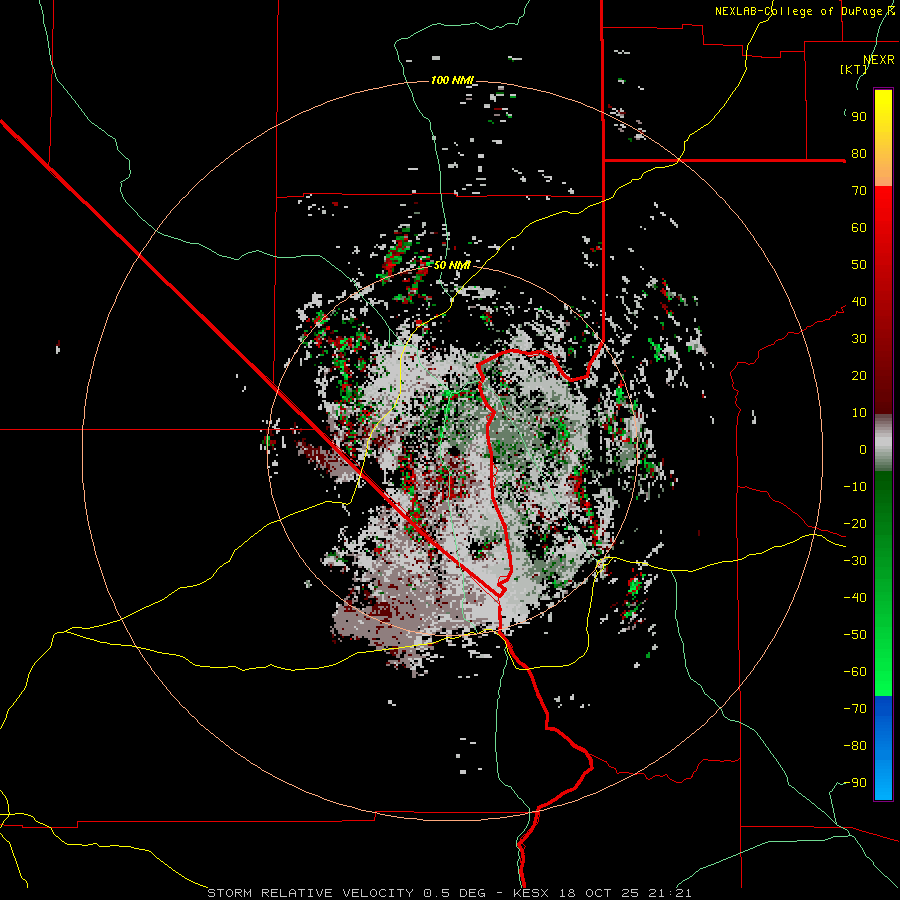Click the "NEXR" label above the scale
This screenshot has width=900, height=900.
click(879, 60)
